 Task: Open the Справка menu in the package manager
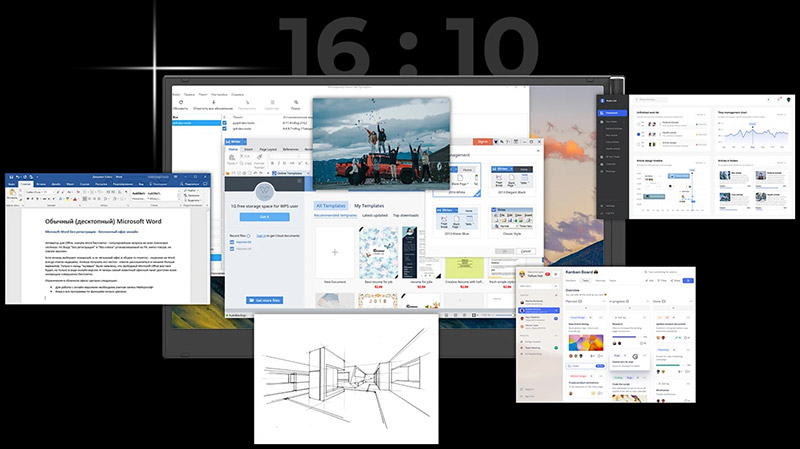point(237,94)
